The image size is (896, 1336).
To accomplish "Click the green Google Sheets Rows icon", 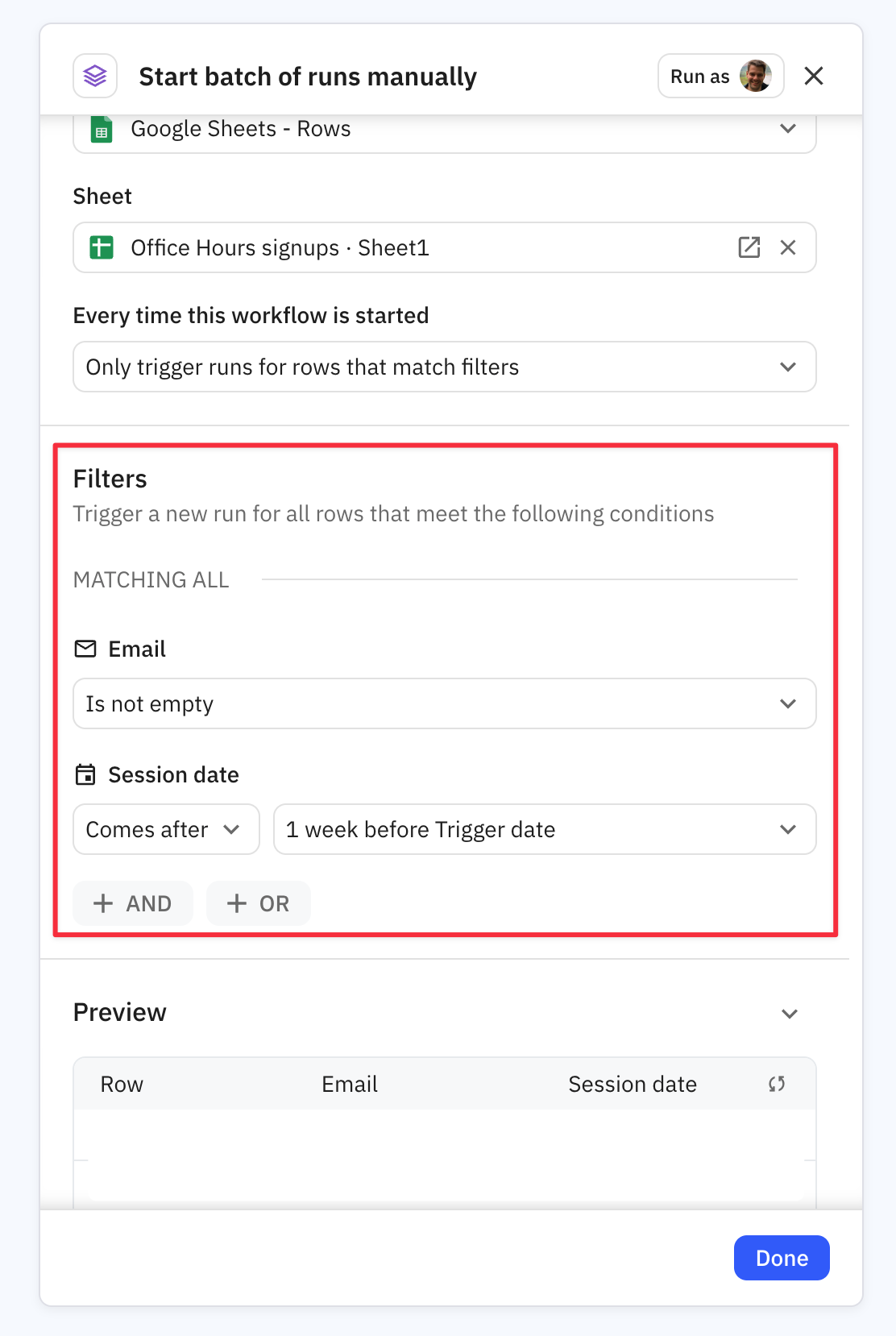I will point(102,130).
